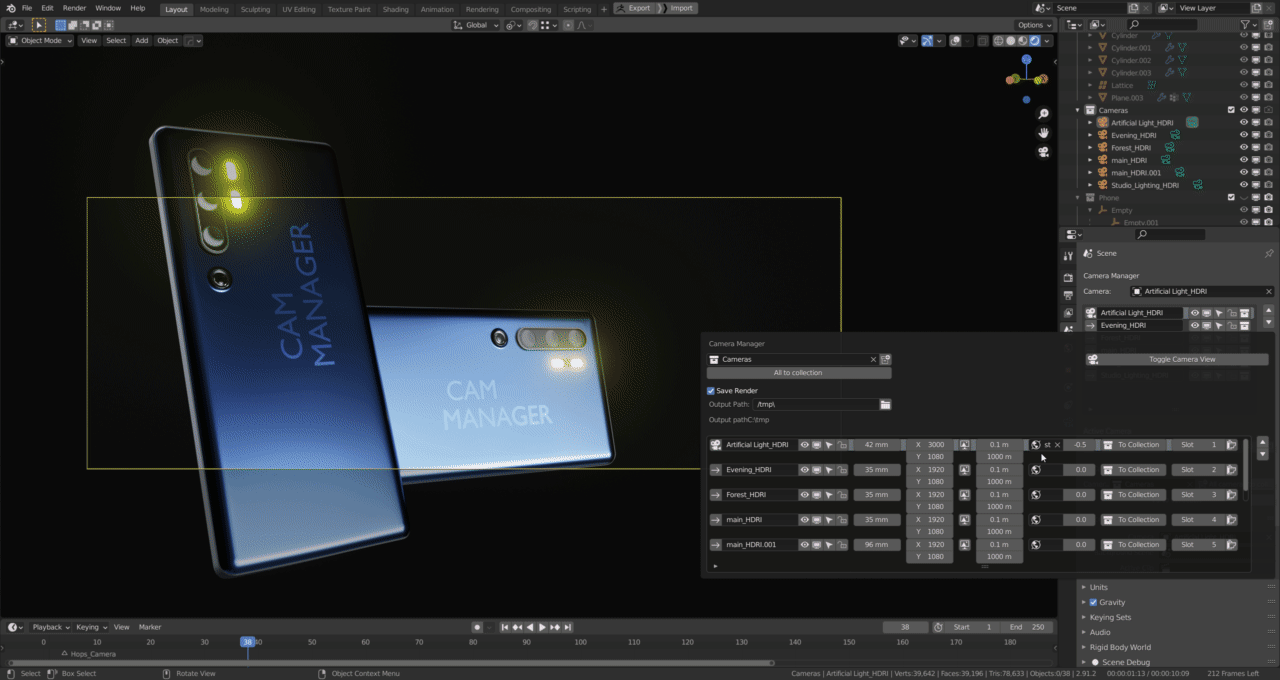The height and width of the screenshot is (680, 1280).
Task: Click folder icon beside the Output Path field
Action: tap(885, 405)
